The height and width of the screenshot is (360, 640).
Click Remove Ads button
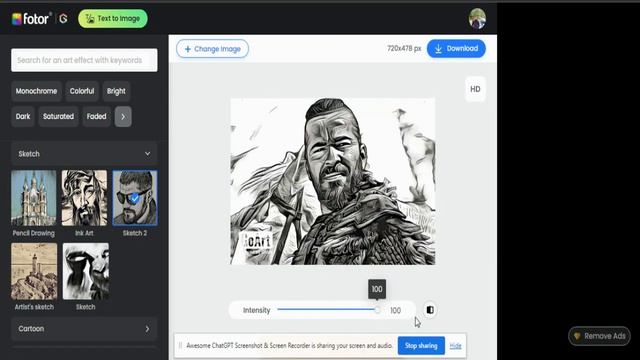pyautogui.click(x=599, y=336)
